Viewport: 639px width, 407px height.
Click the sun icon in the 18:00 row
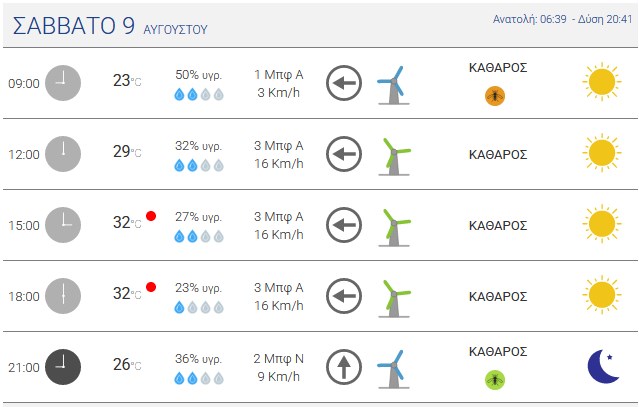[x=602, y=295]
